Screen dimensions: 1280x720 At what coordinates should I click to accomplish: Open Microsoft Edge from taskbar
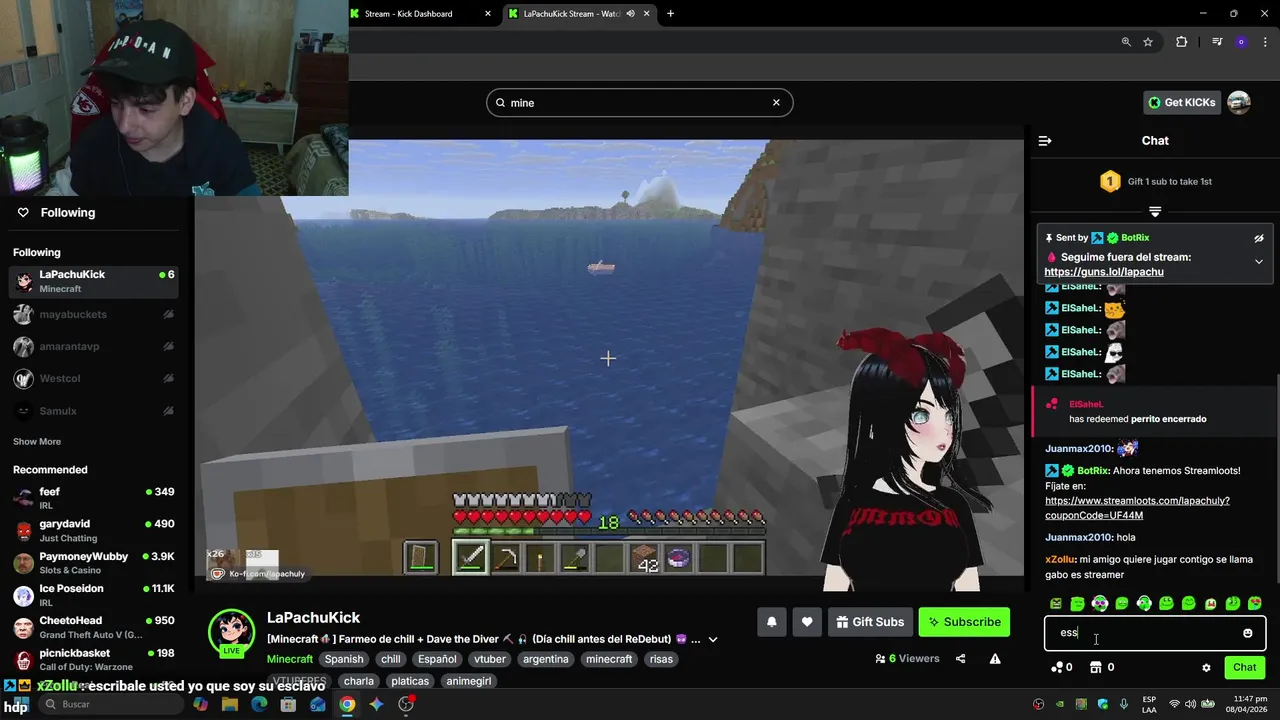259,704
